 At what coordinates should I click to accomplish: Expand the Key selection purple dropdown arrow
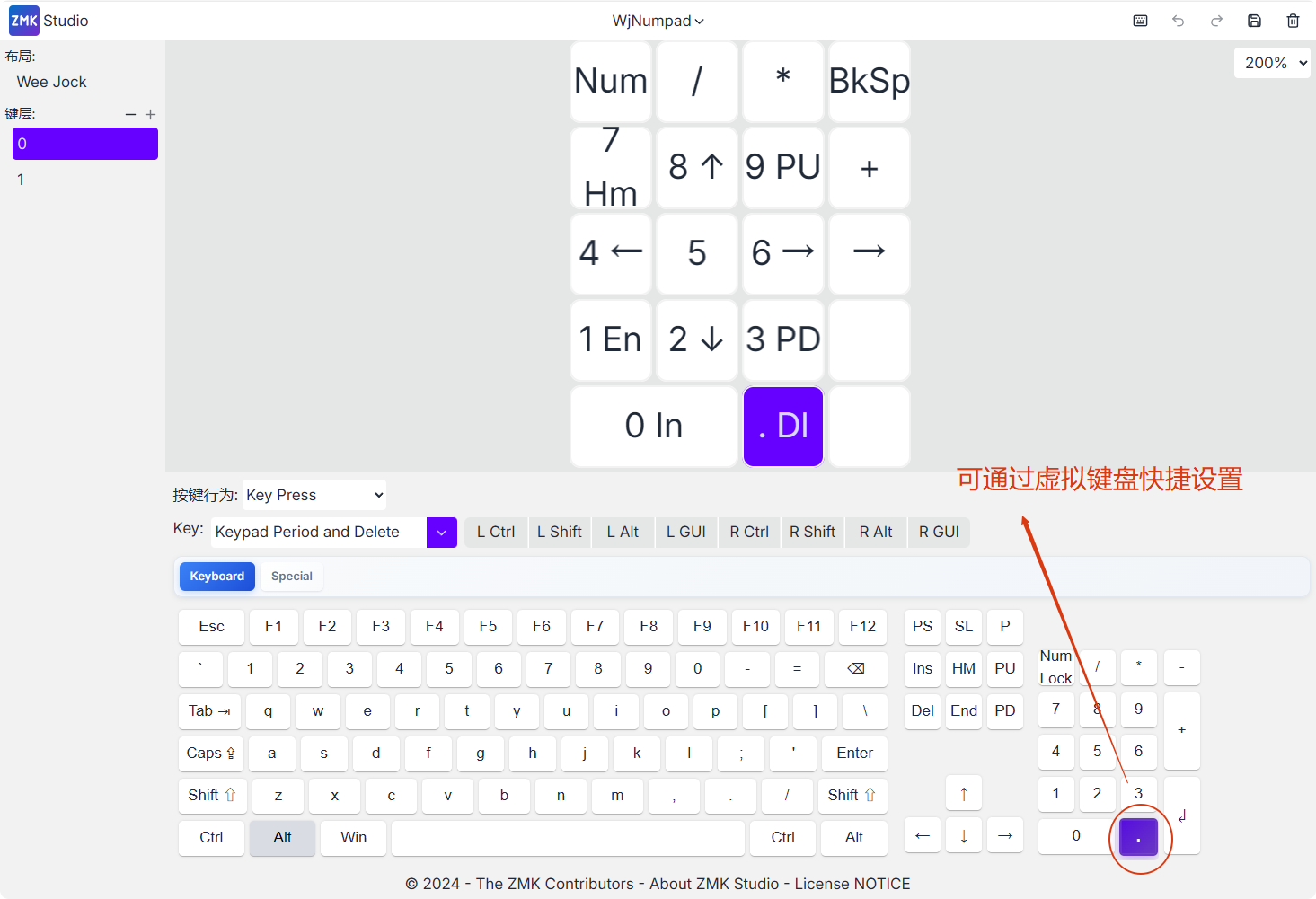click(442, 533)
